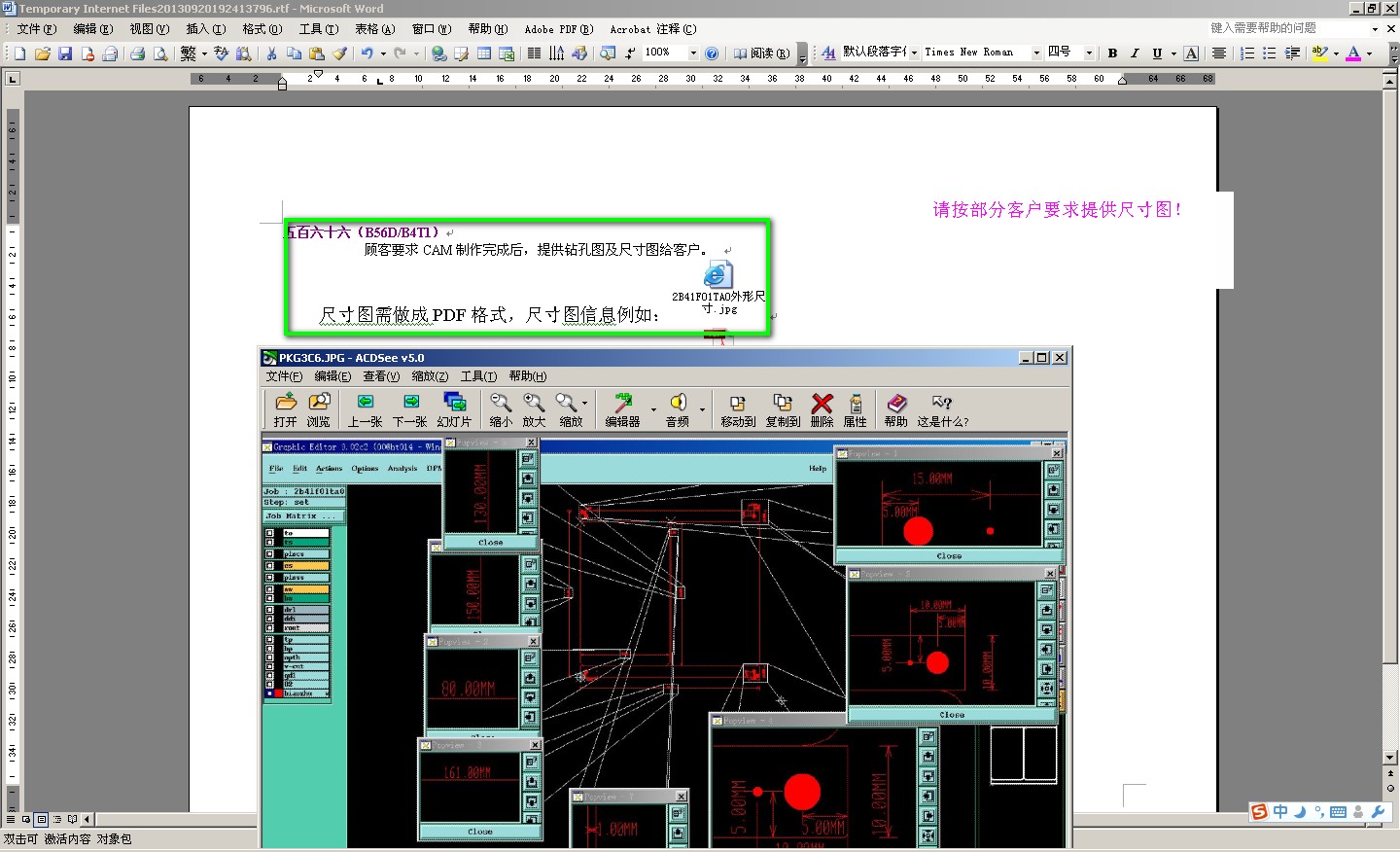Open the Tables and Borders toolbar

(x=462, y=53)
